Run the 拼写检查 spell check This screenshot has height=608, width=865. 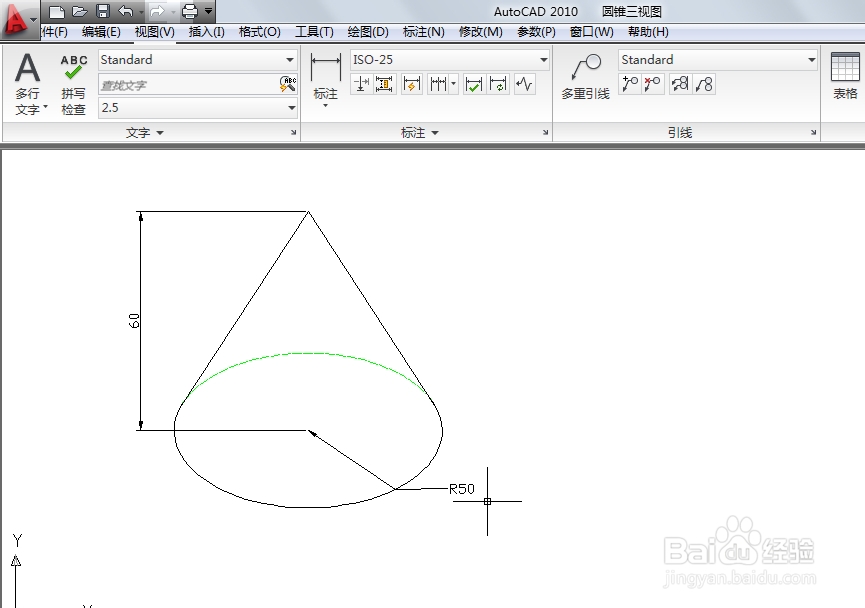click(73, 84)
